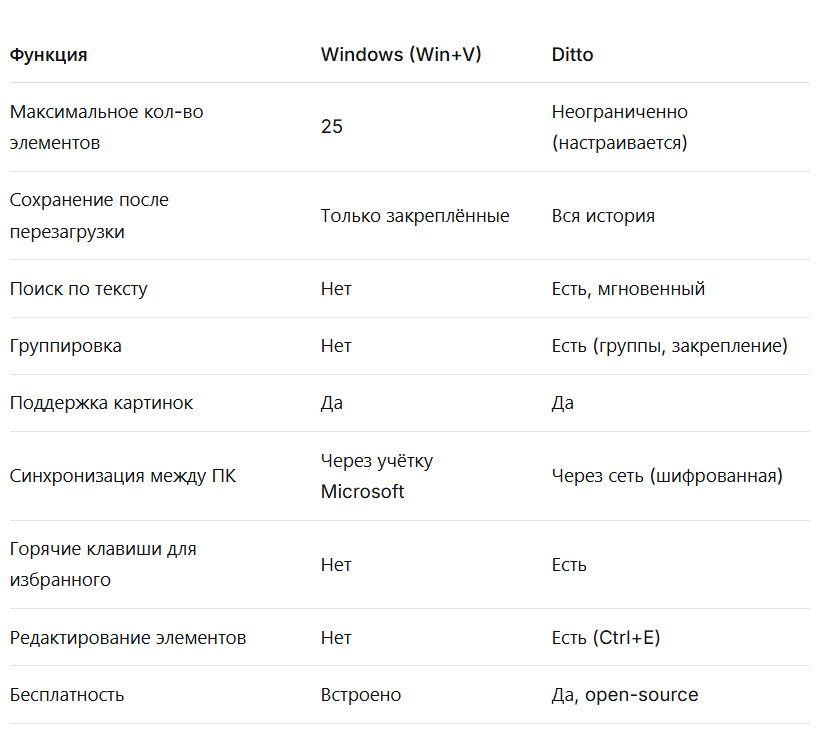Click the 'Есть (Ctrl+E)' cell

(x=605, y=637)
